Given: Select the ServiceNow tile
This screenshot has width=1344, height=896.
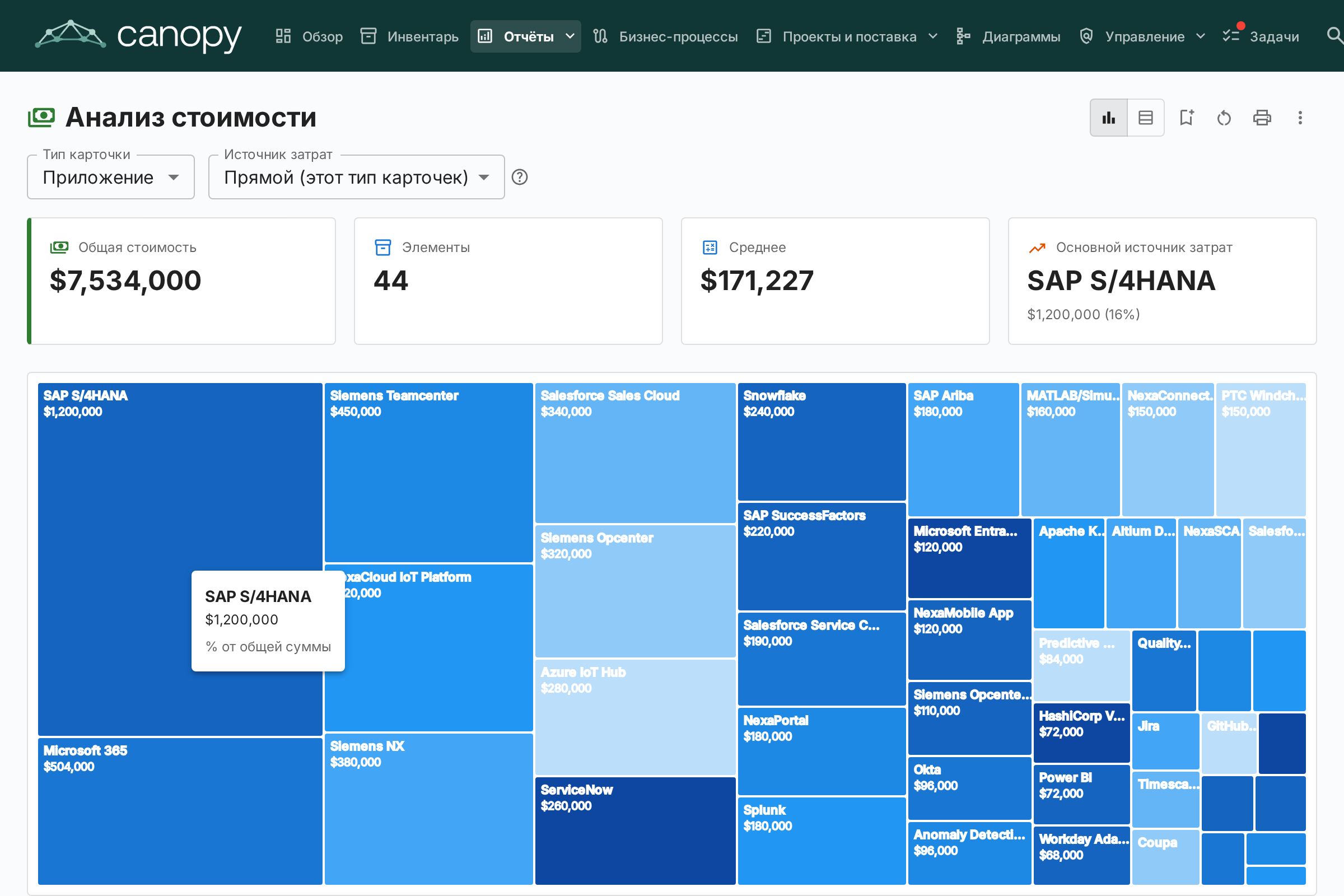Looking at the screenshot, I should click(635, 831).
